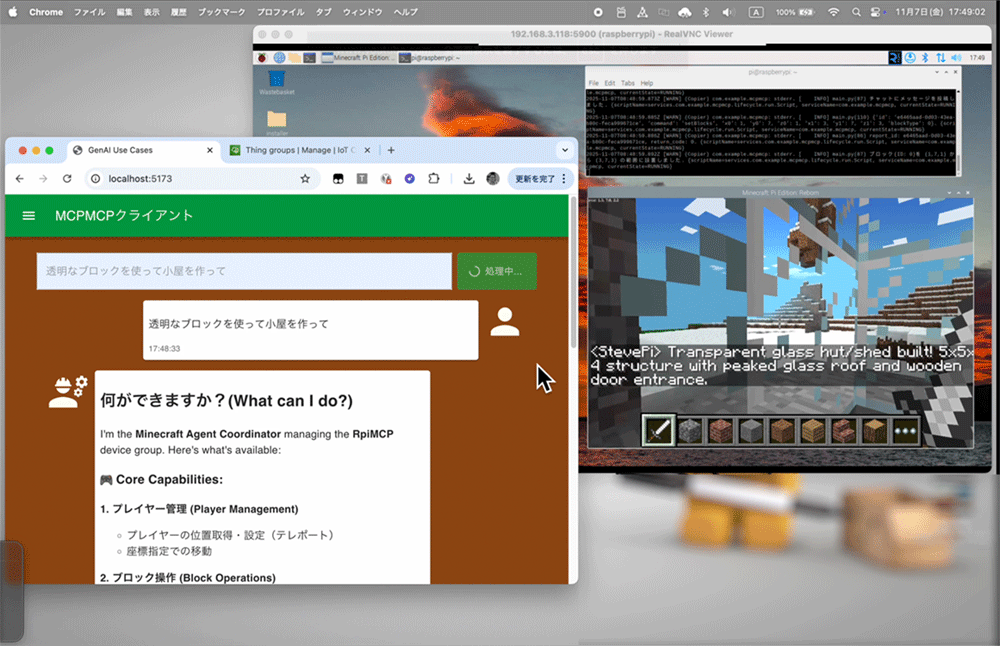Click the Wastebasket icon on the Pi desktop
This screenshot has height=646, width=1000.
click(x=277, y=79)
